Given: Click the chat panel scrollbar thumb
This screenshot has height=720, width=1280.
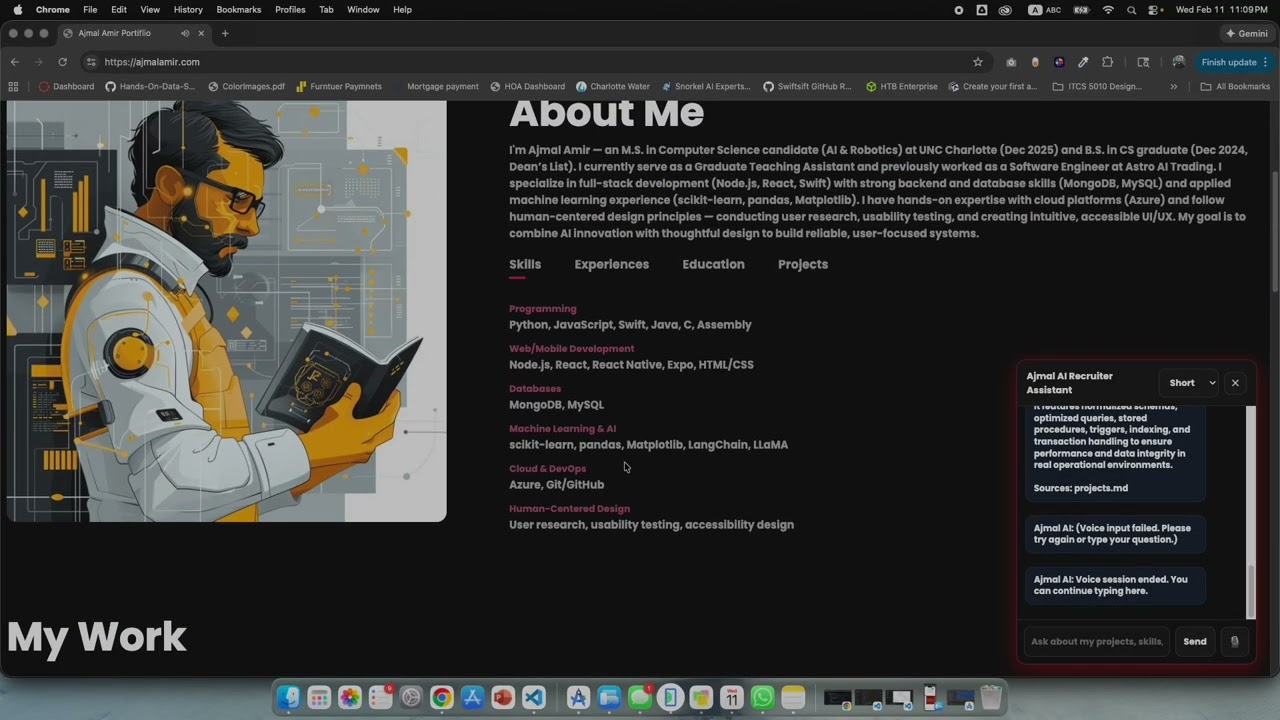Looking at the screenshot, I should point(1250,592).
